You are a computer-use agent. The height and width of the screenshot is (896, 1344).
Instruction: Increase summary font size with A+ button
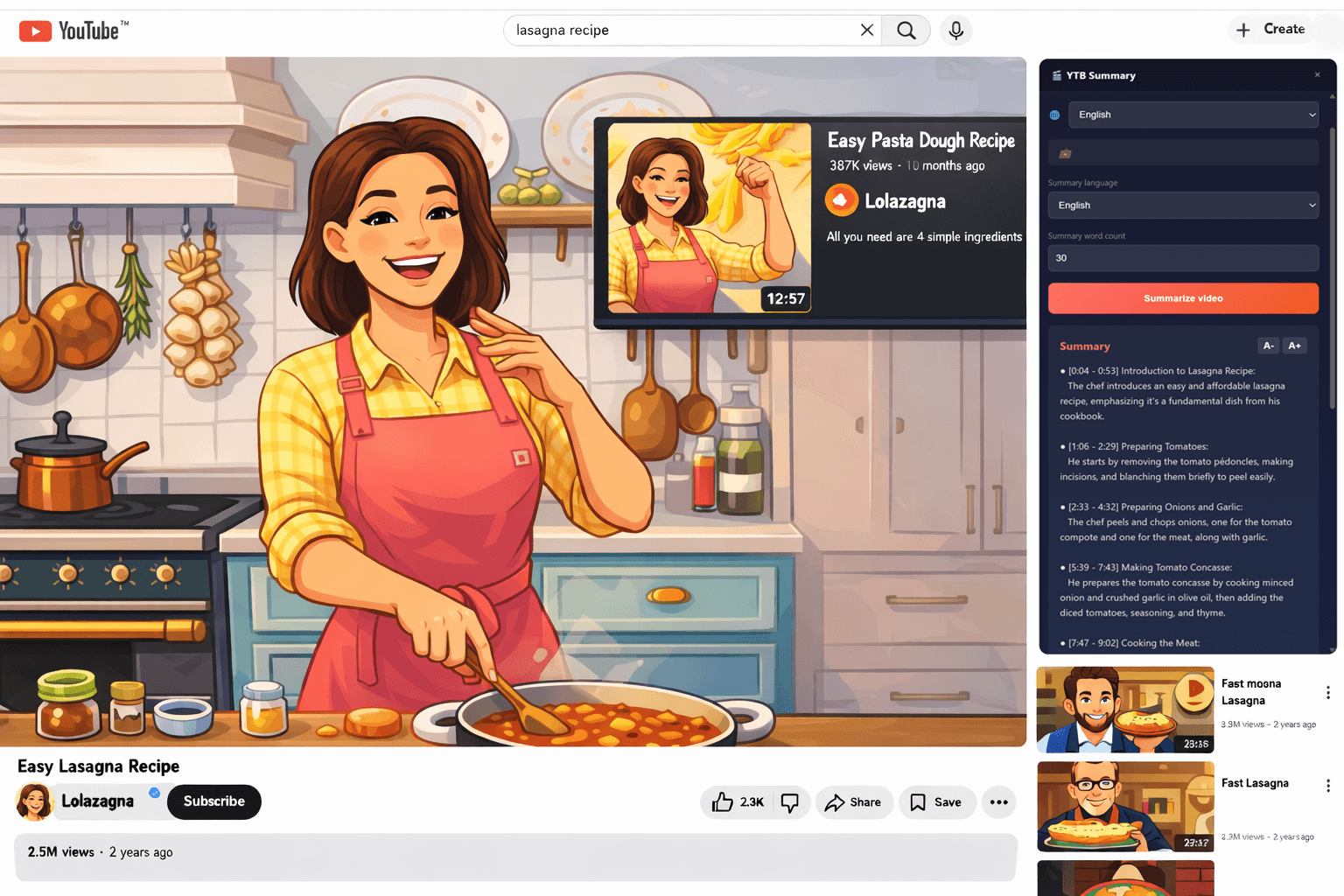(x=1294, y=346)
